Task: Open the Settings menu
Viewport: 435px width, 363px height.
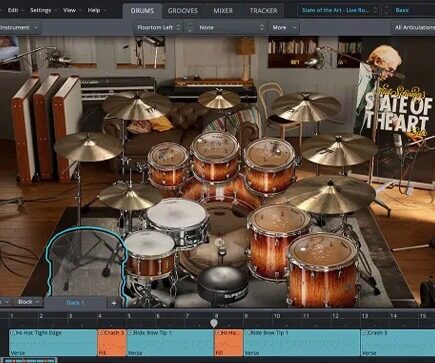Action: tap(43, 10)
